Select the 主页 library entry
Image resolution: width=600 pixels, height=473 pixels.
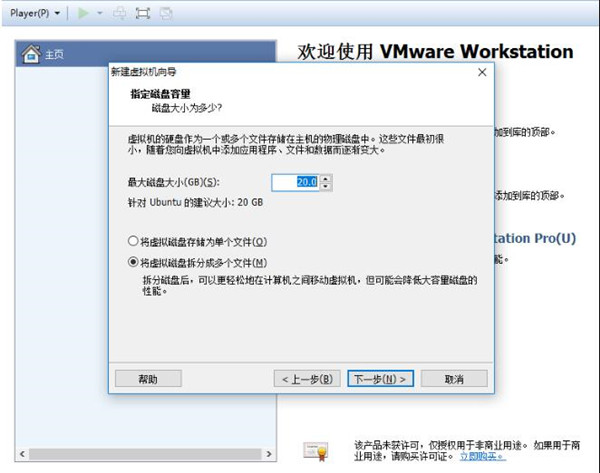point(145,54)
